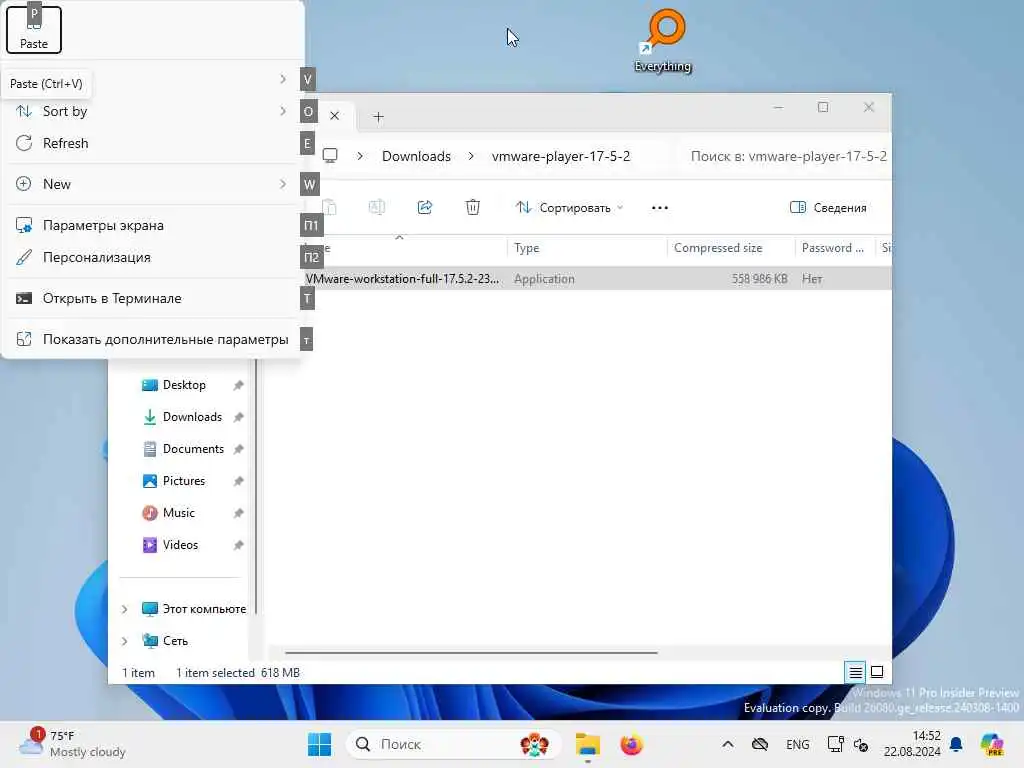The height and width of the screenshot is (768, 1024).
Task: Expand the Sort by submenu chevron
Action: [x=283, y=112]
